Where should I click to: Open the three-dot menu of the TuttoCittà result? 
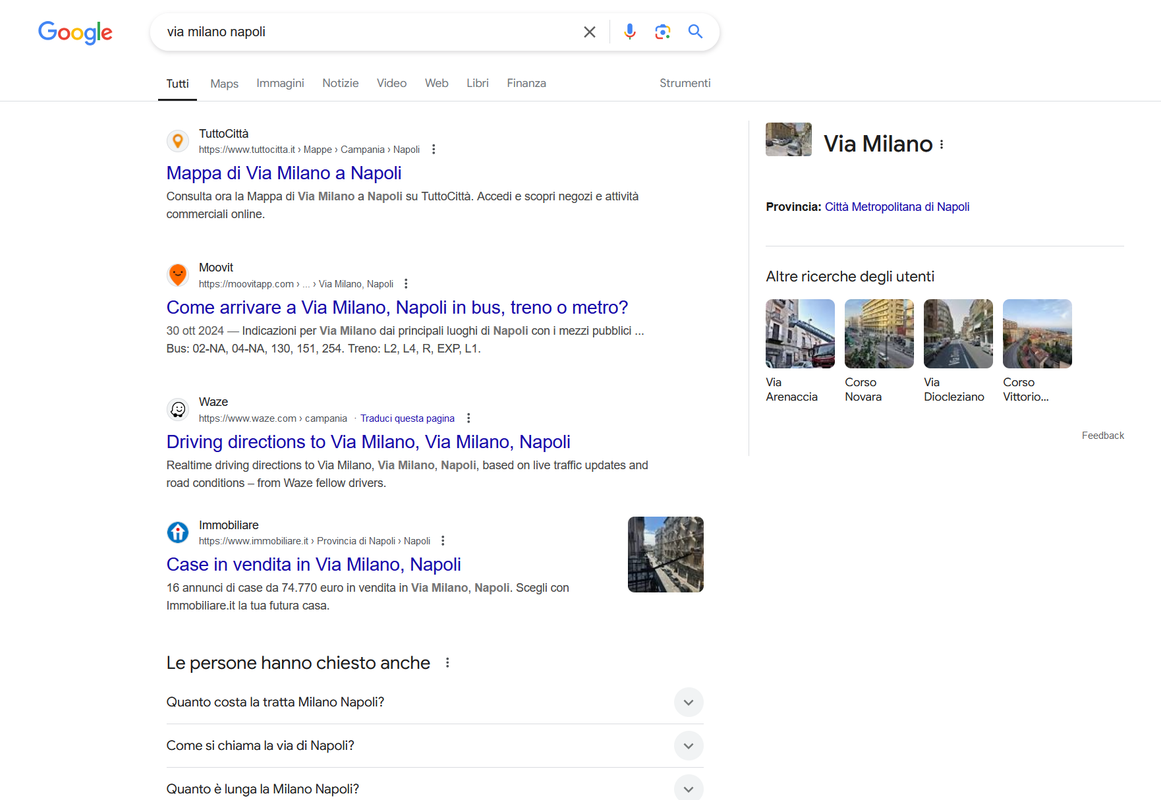coord(434,150)
